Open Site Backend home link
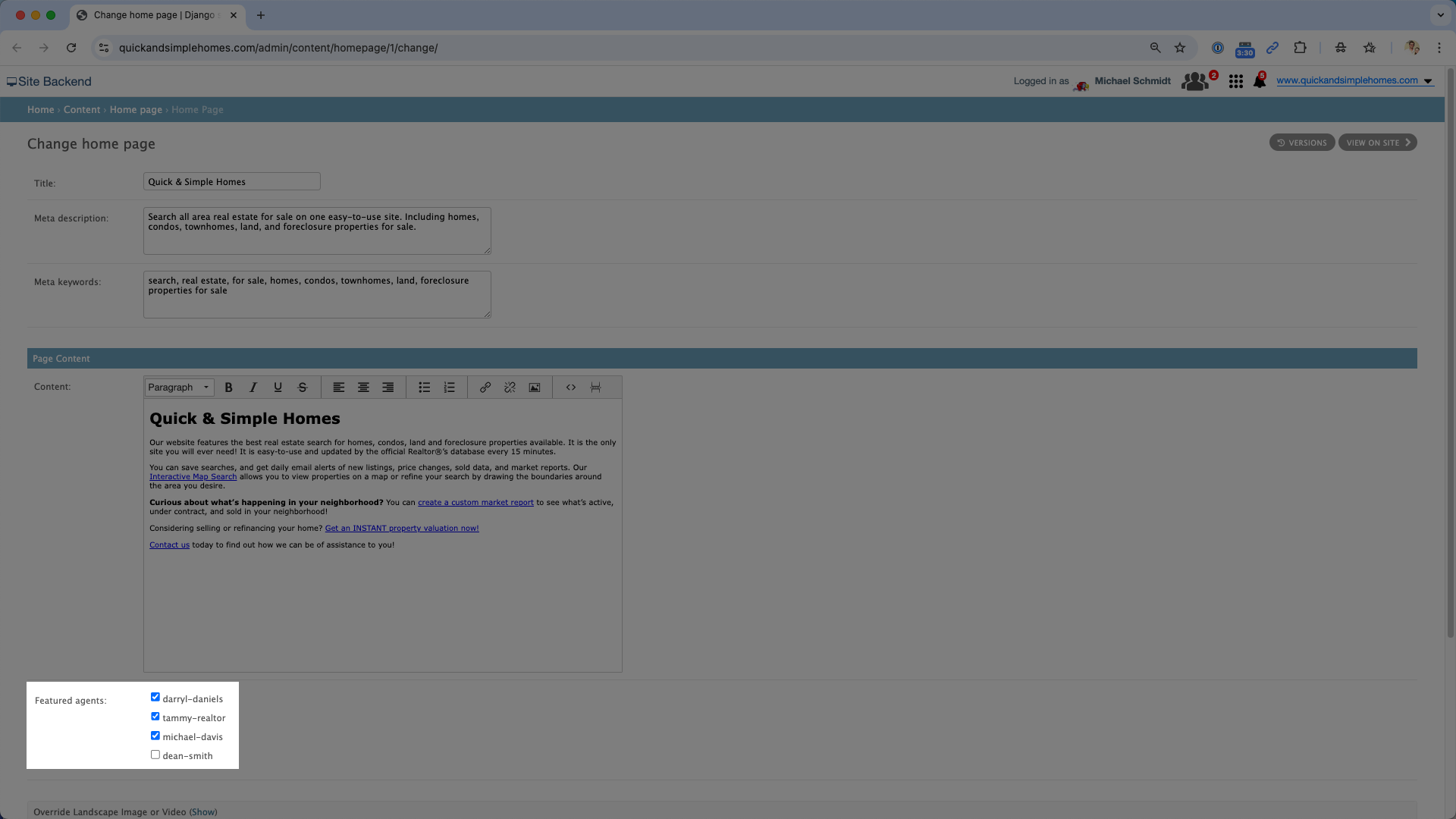The height and width of the screenshot is (819, 1456). pos(49,82)
